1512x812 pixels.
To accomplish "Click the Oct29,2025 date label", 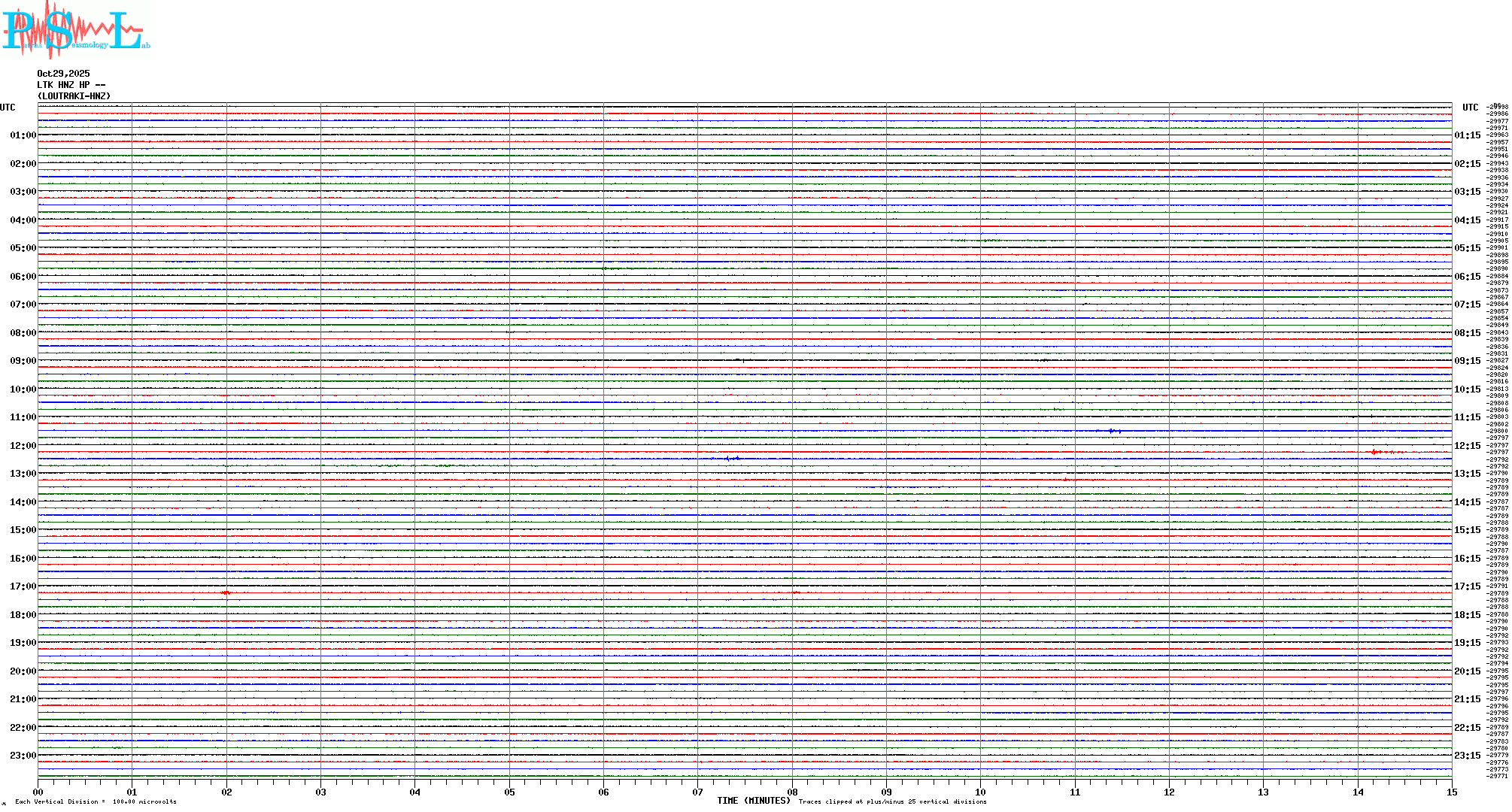I will (63, 74).
